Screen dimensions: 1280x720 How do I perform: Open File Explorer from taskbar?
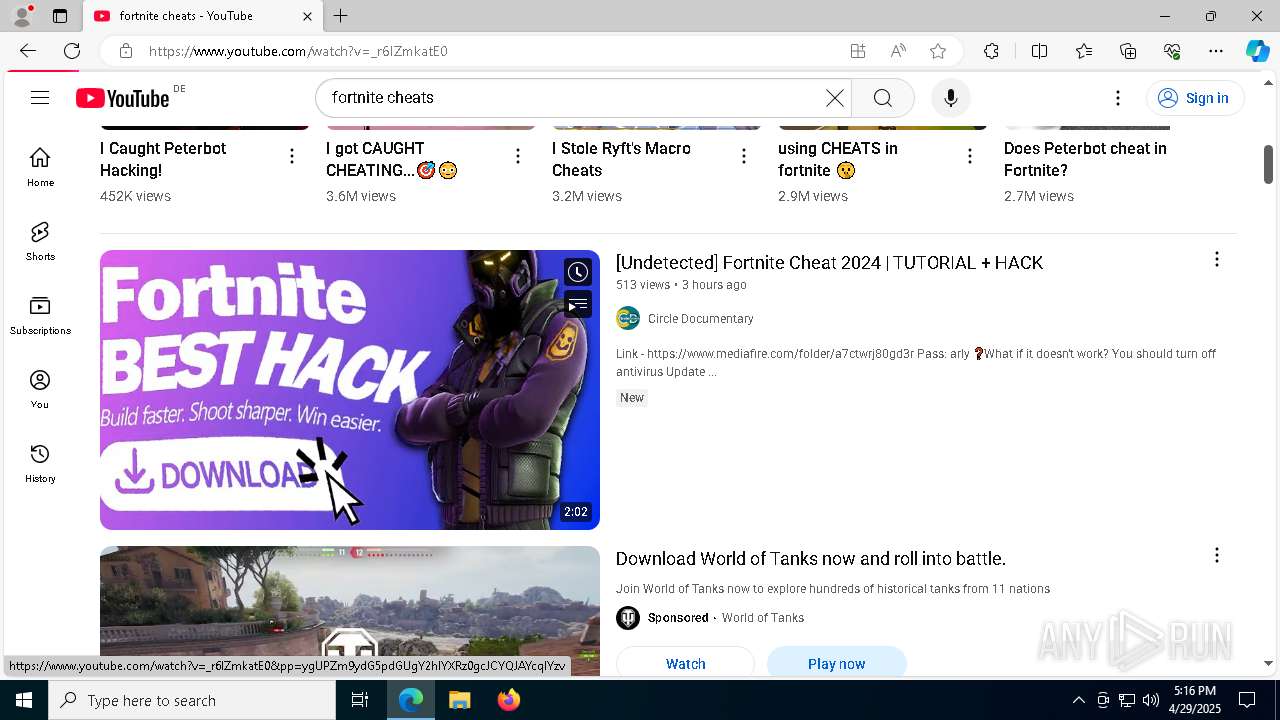pos(459,700)
